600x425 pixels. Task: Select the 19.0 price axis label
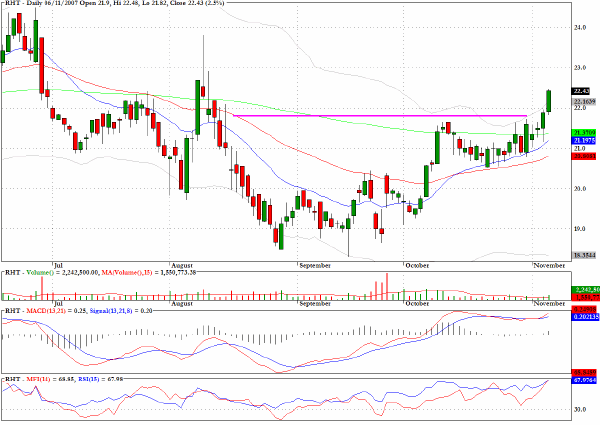pyautogui.click(x=580, y=228)
